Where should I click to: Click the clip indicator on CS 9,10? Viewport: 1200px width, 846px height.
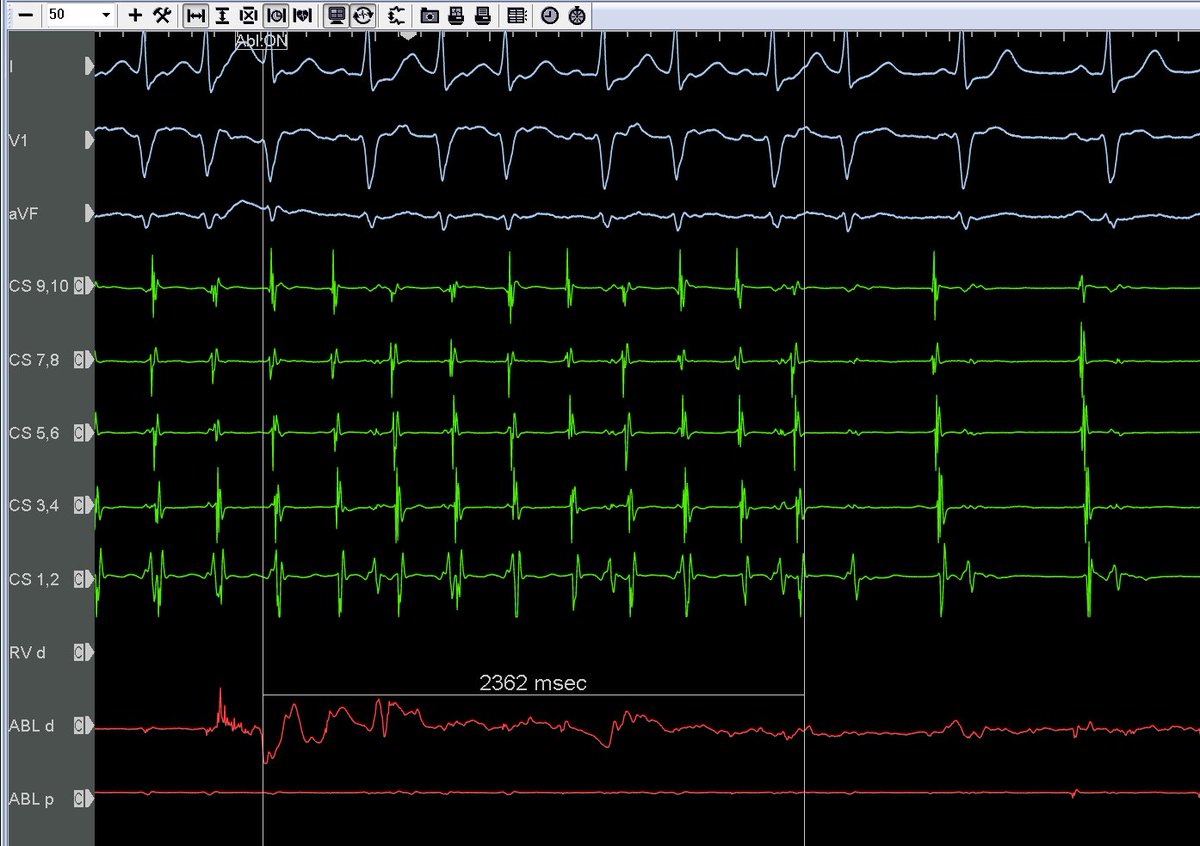78,286
